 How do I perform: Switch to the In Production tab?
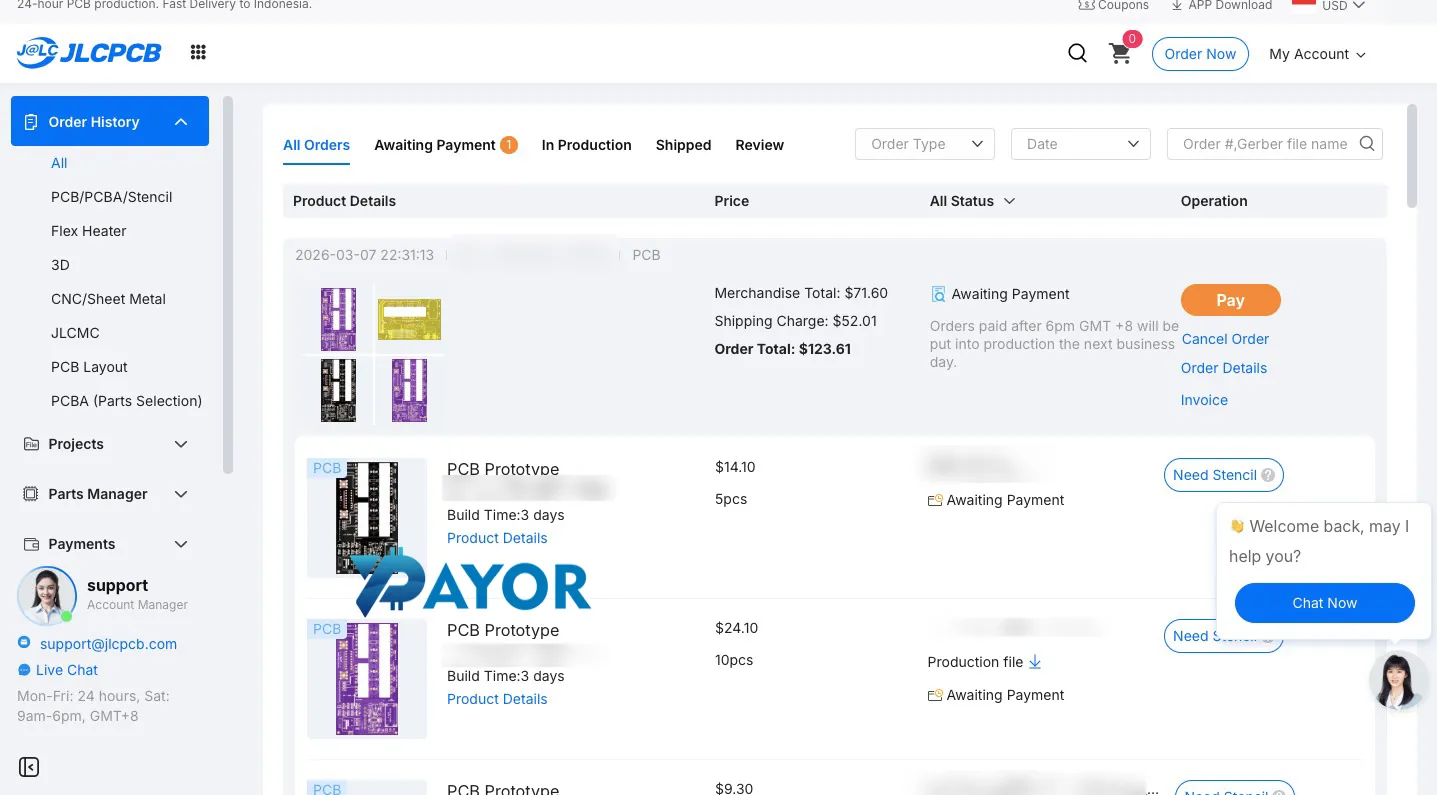click(586, 145)
